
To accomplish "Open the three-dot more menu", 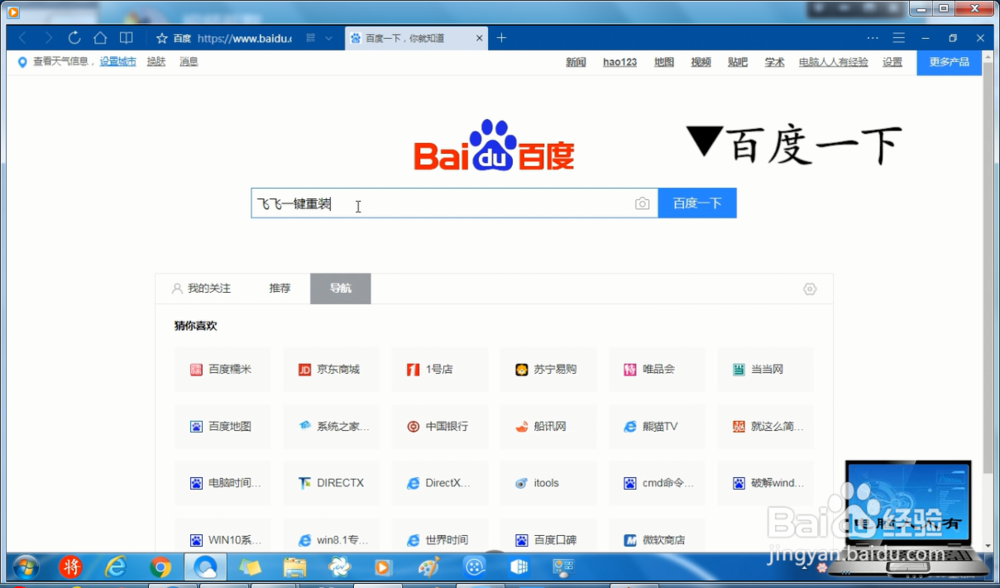I will pos(872,38).
